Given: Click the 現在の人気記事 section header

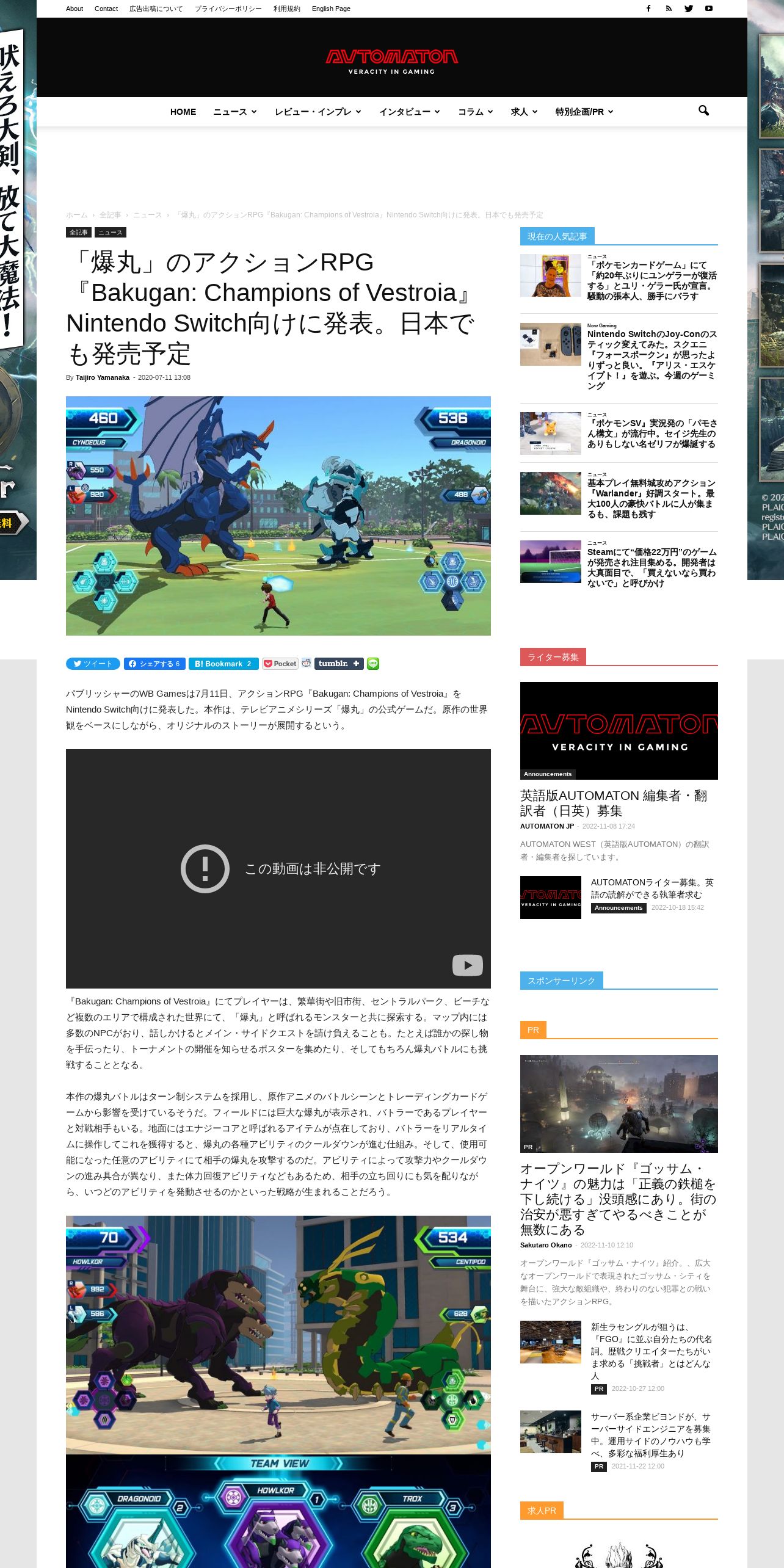Looking at the screenshot, I should pos(557,236).
